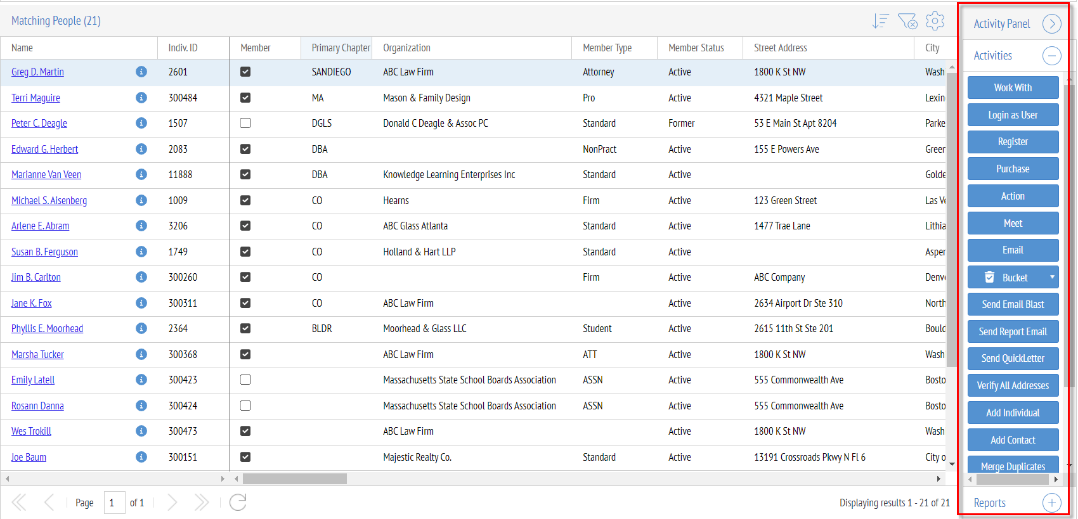Show info for Peter C. Deagle

pos(141,123)
